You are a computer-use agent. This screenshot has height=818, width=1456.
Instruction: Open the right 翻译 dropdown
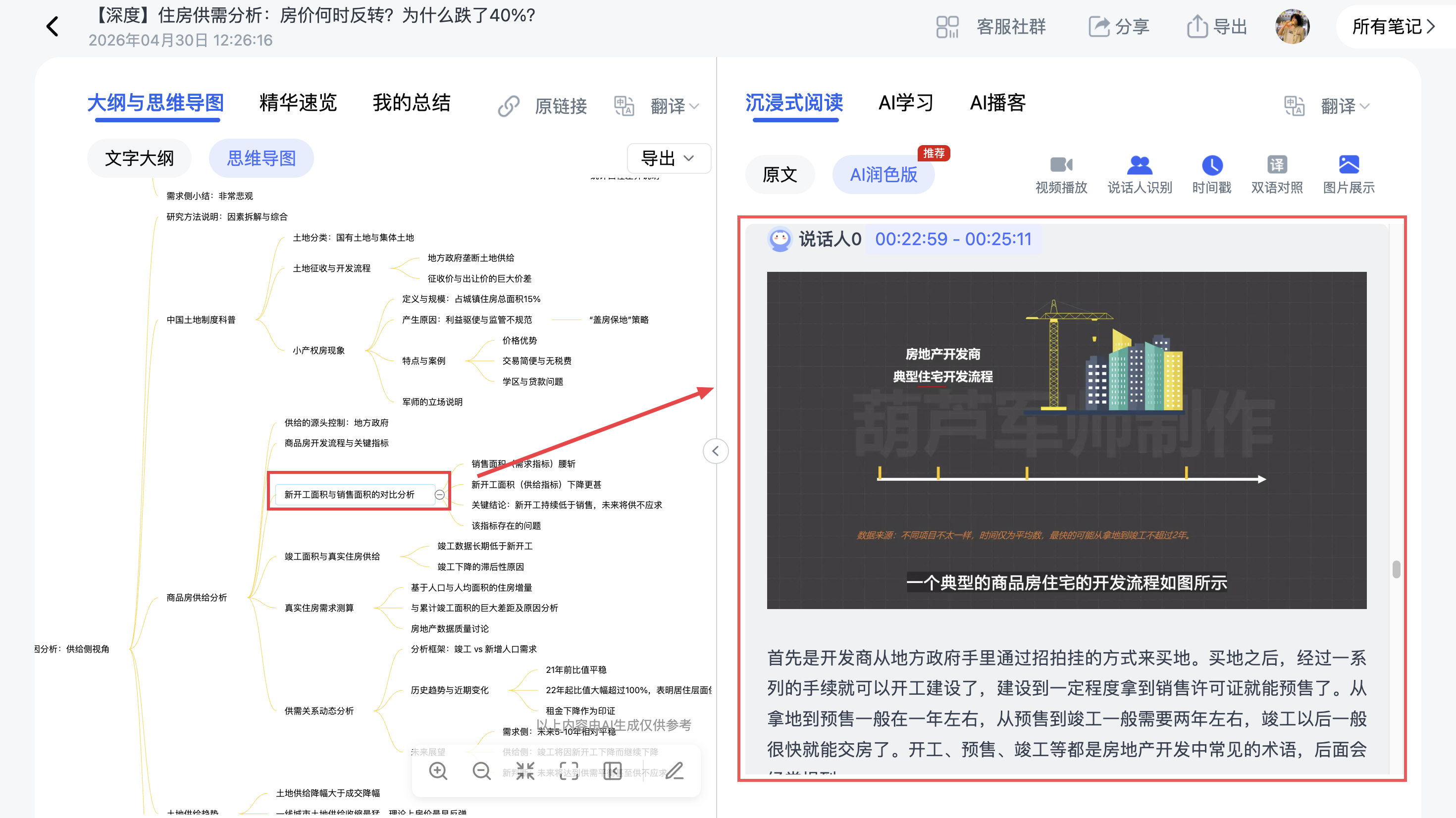pos(1345,106)
